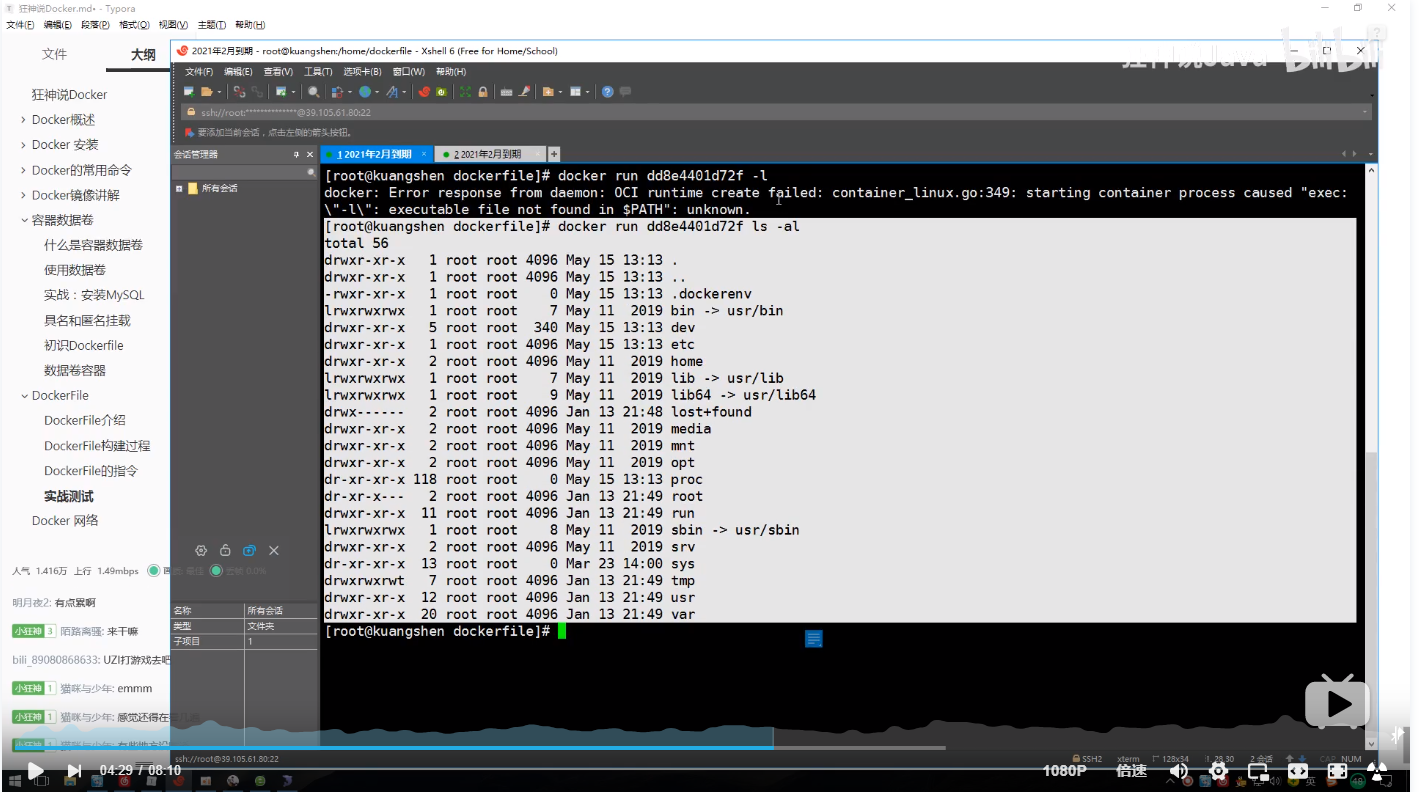Click the large play overlay button on video

pos(1337,702)
